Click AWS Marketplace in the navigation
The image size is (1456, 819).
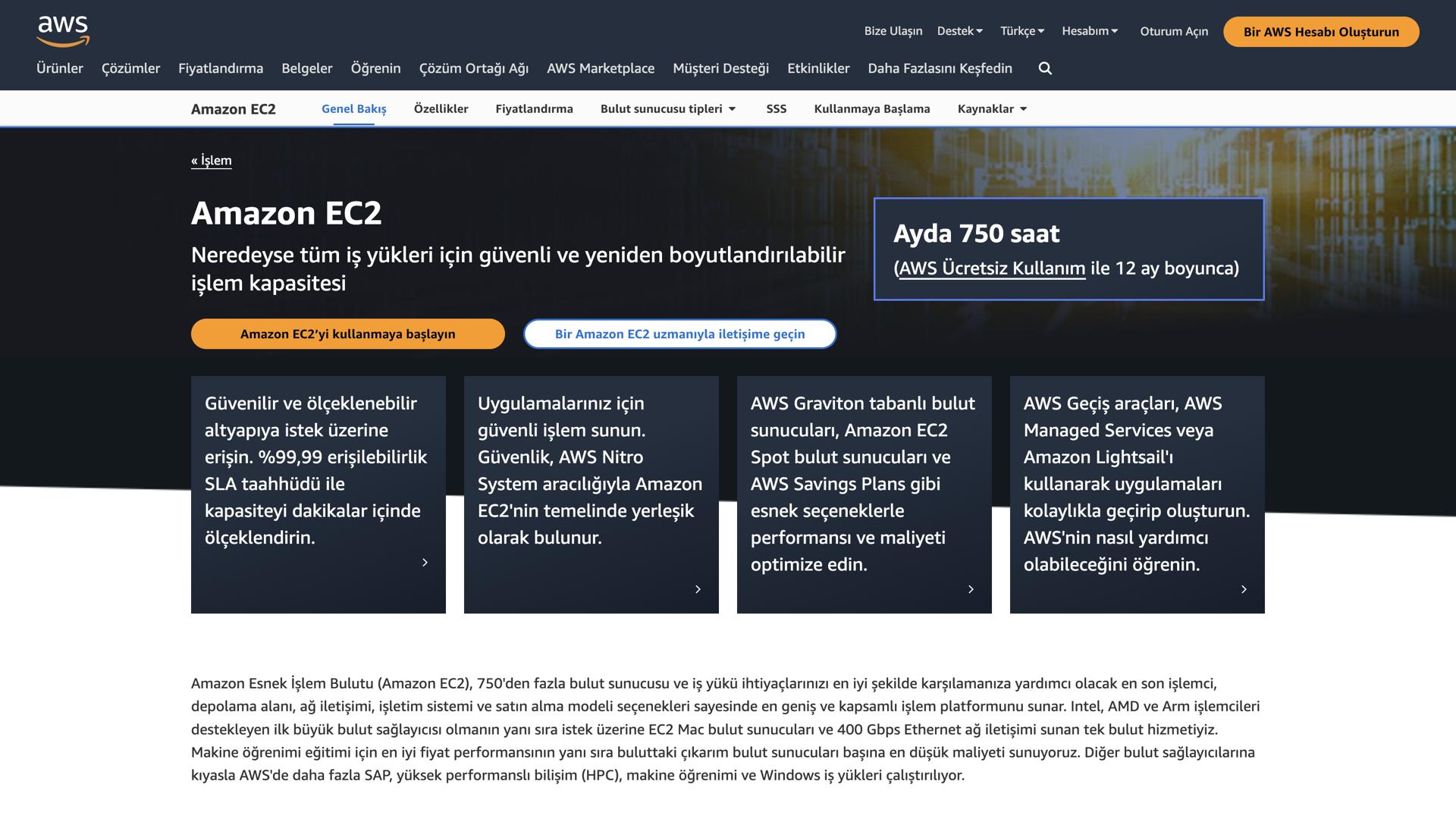pyautogui.click(x=601, y=68)
